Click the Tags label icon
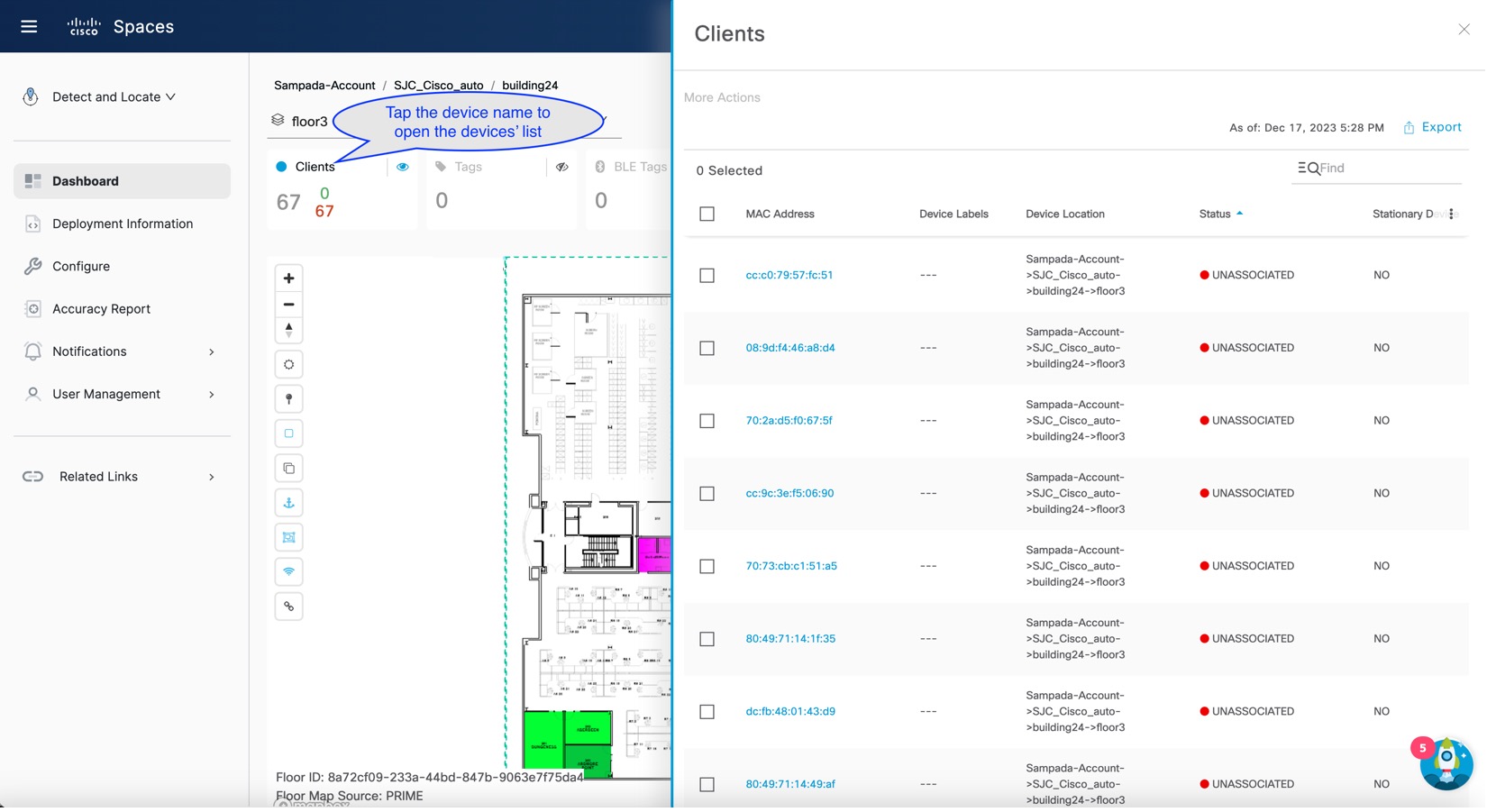Image resolution: width=1487 pixels, height=812 pixels. point(441,167)
